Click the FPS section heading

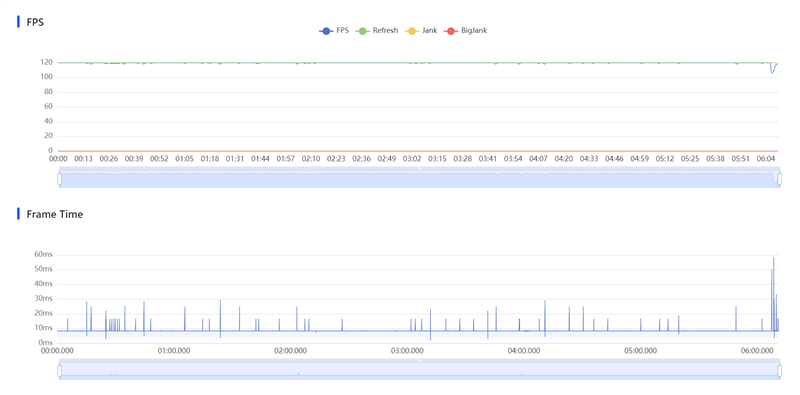tap(35, 22)
